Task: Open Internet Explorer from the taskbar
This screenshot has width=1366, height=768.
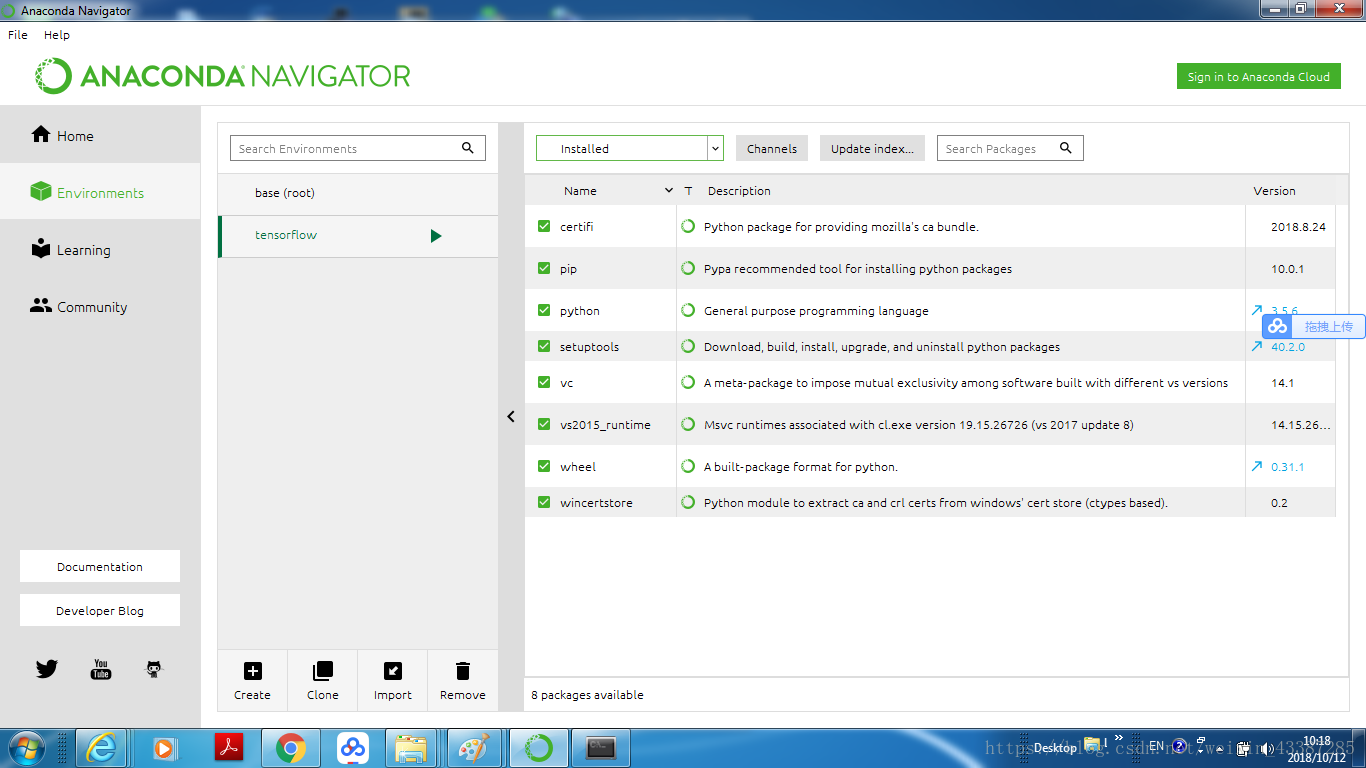Action: click(x=101, y=748)
